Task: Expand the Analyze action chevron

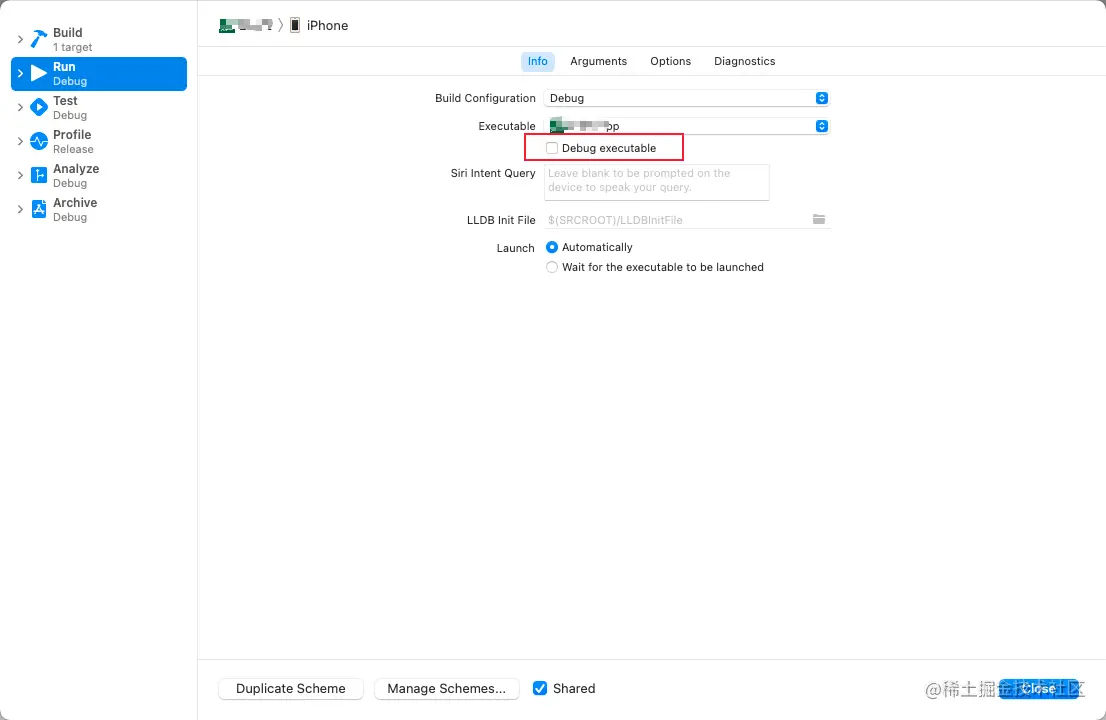Action: point(20,175)
